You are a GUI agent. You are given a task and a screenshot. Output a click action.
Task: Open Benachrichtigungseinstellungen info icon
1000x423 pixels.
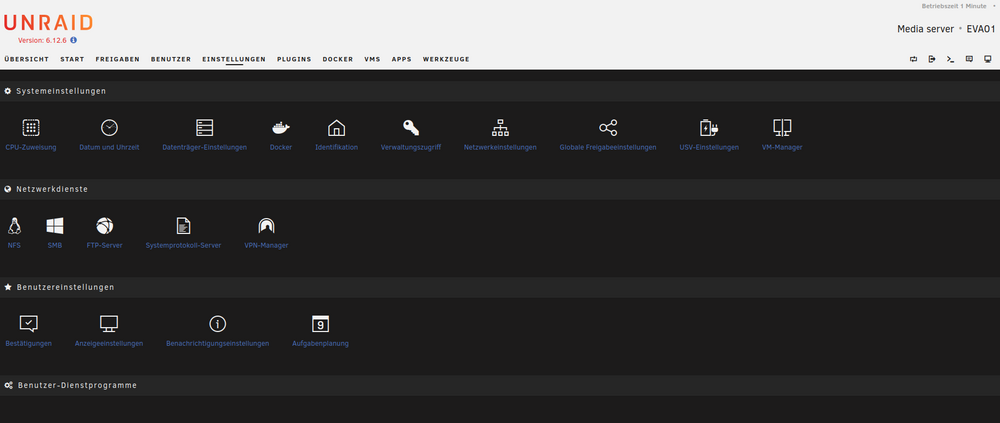pyautogui.click(x=217, y=324)
